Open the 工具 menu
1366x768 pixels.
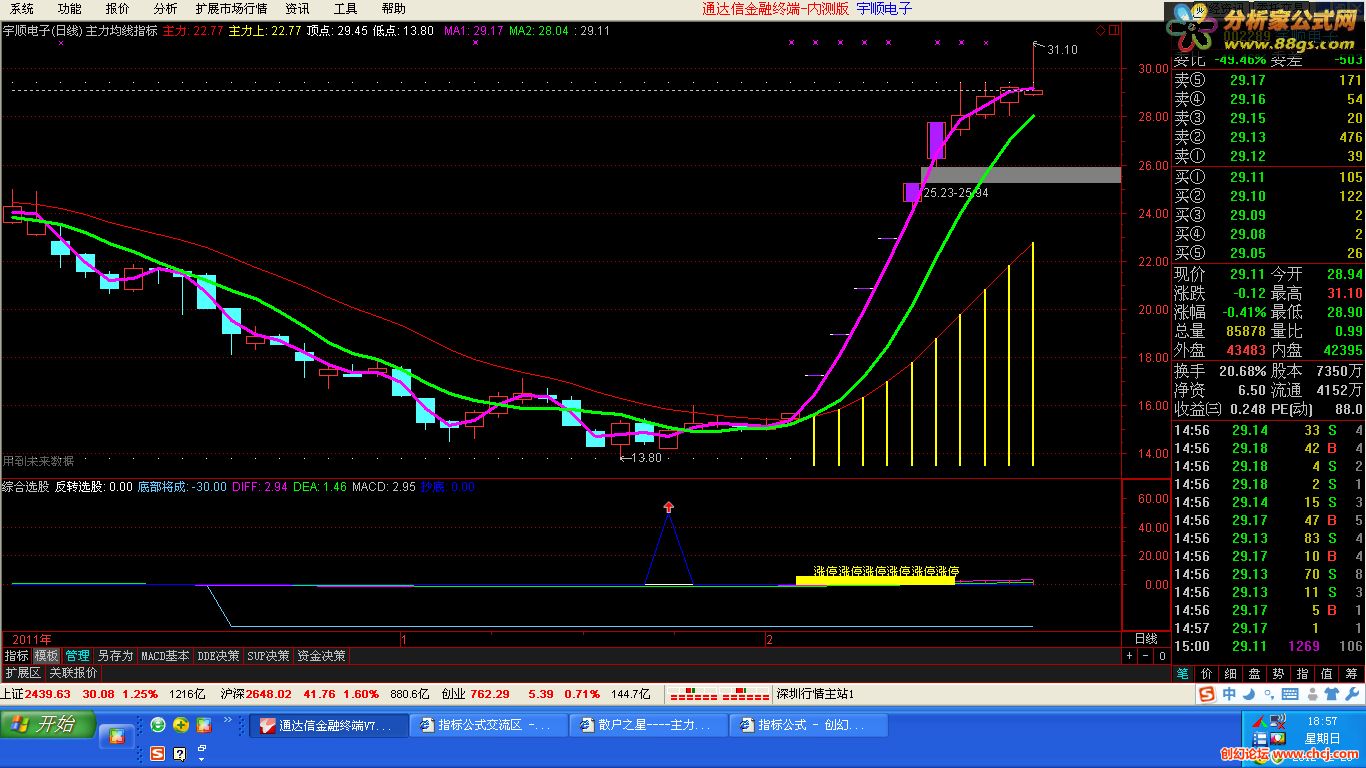[x=345, y=8]
